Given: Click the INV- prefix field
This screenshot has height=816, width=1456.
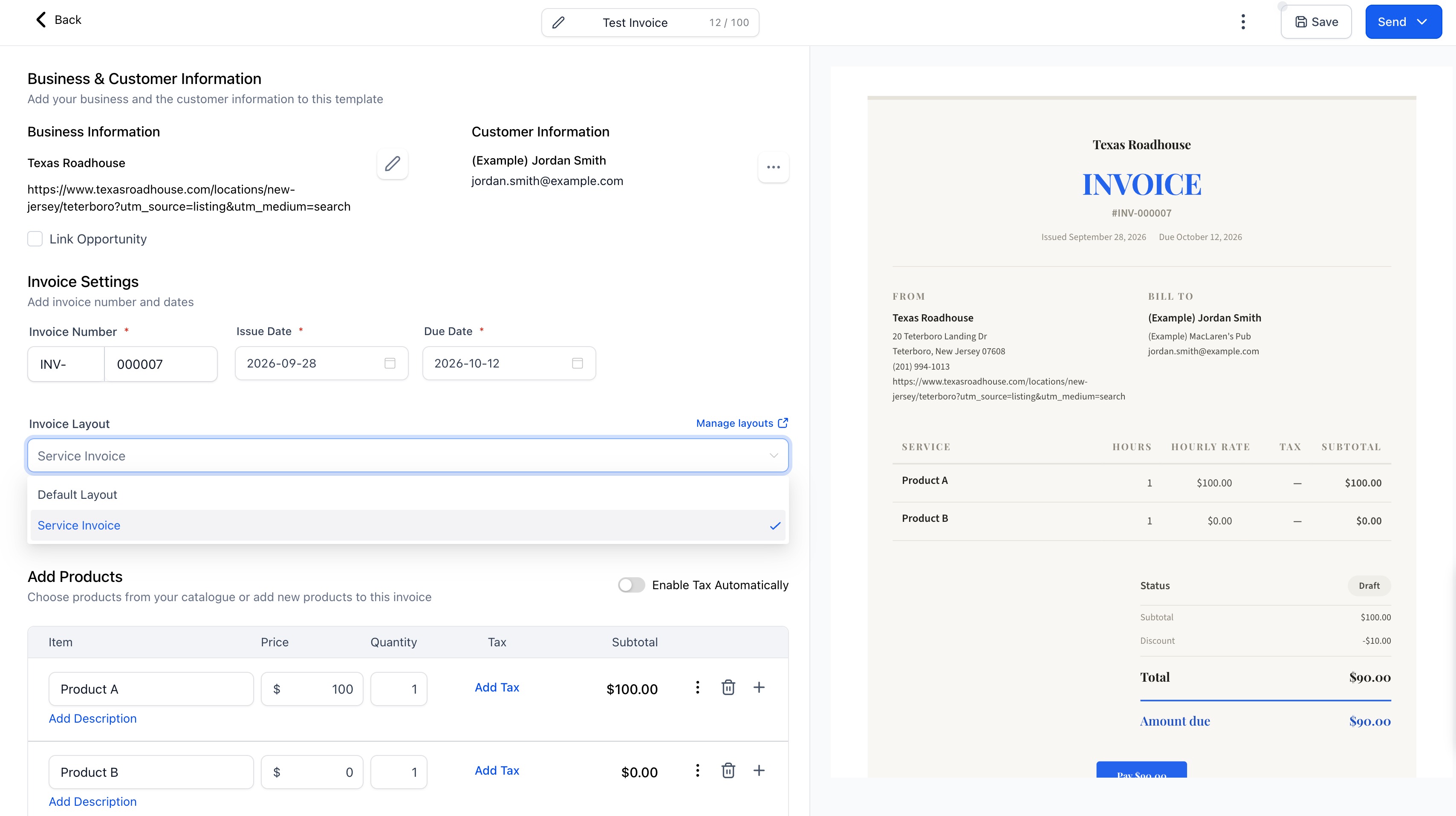Looking at the screenshot, I should tap(66, 364).
